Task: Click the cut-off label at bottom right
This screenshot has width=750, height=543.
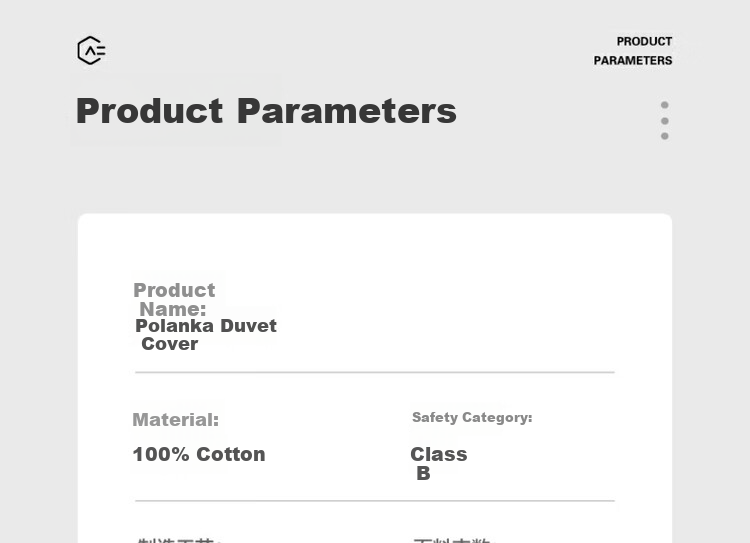Action: pyautogui.click(x=452, y=540)
